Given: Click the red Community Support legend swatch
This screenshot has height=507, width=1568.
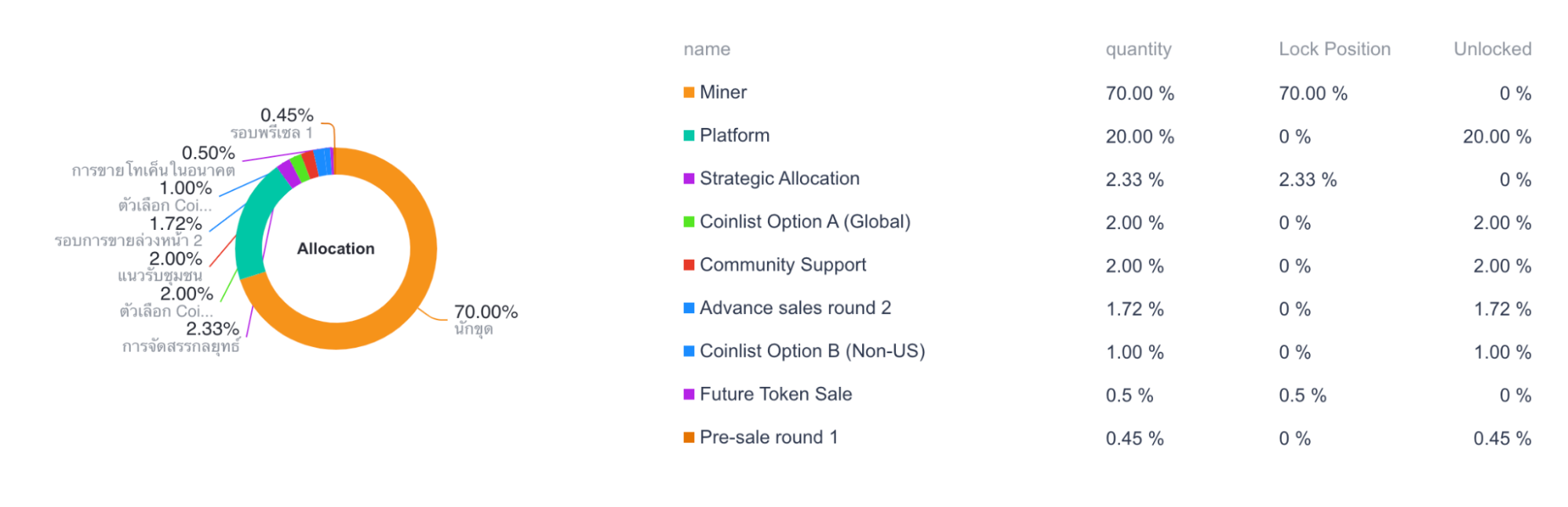Looking at the screenshot, I should [689, 265].
